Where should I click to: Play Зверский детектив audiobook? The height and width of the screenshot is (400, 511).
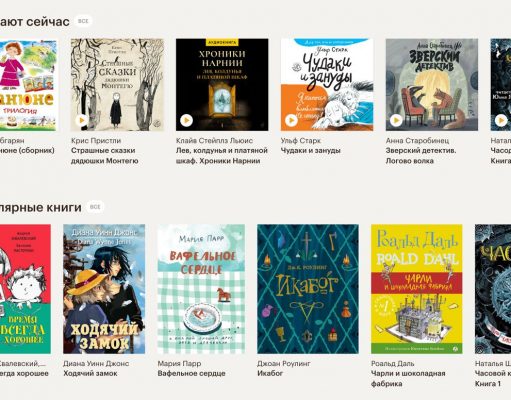(396, 120)
